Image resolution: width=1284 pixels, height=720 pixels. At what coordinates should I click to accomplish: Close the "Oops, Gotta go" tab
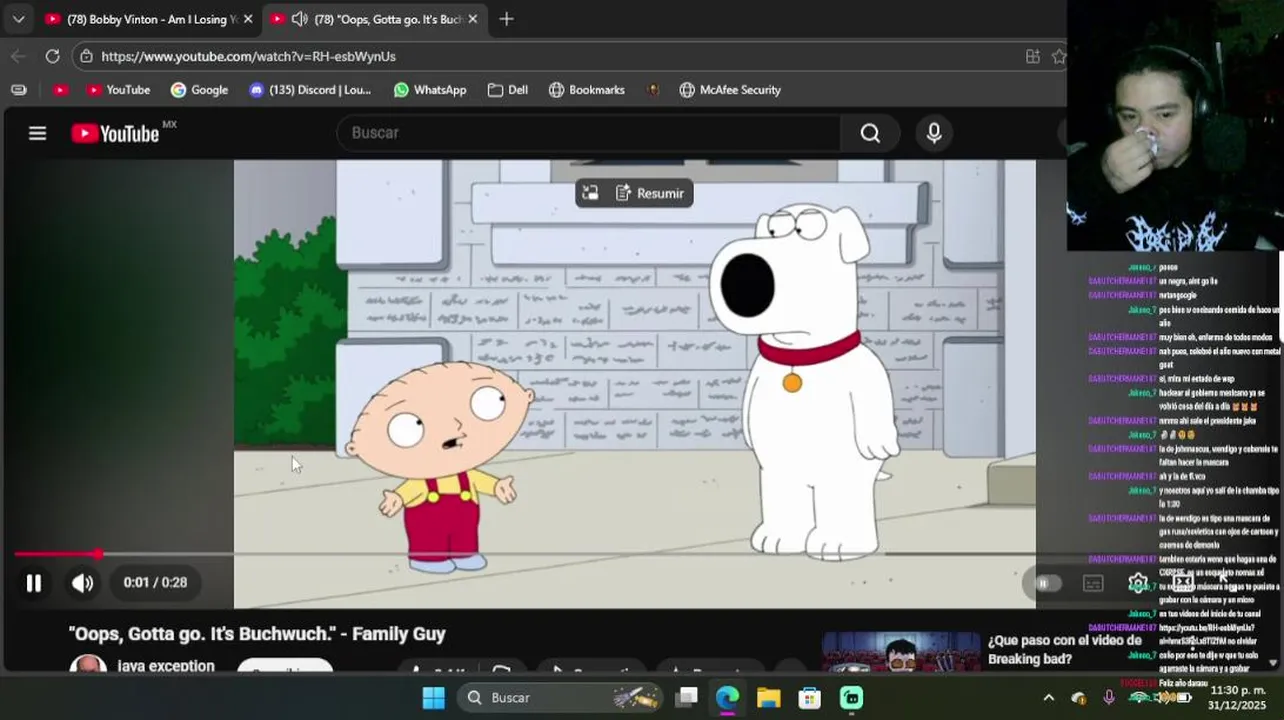tap(473, 19)
